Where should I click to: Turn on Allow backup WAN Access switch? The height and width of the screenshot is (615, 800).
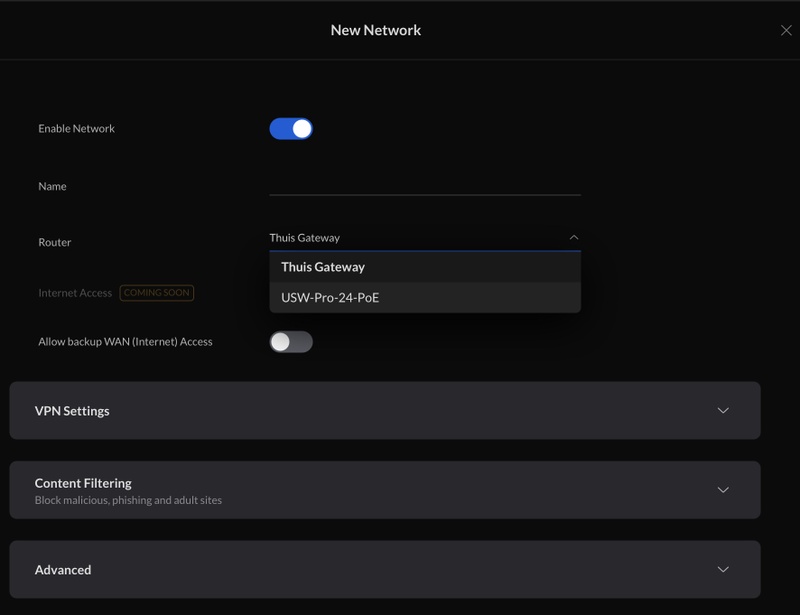(291, 342)
